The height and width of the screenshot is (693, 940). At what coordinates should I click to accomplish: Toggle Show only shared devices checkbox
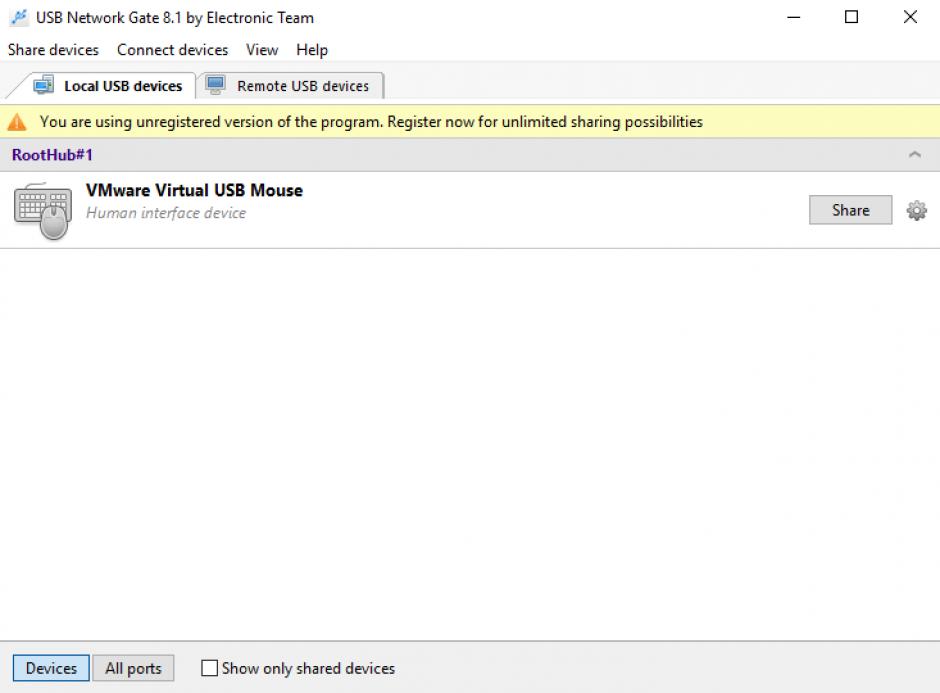(x=209, y=668)
